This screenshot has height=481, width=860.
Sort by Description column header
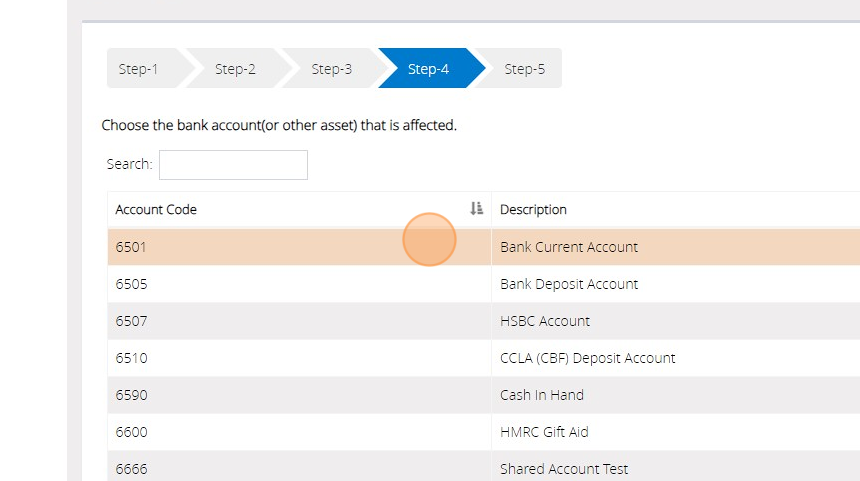click(x=533, y=210)
